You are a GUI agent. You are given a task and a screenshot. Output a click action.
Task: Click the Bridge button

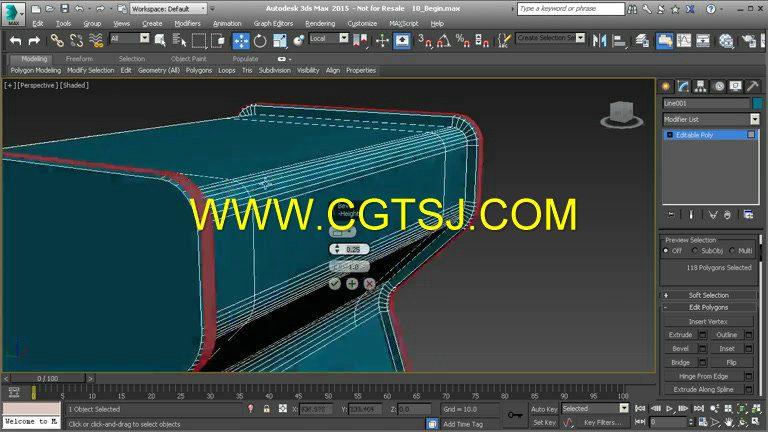click(680, 362)
